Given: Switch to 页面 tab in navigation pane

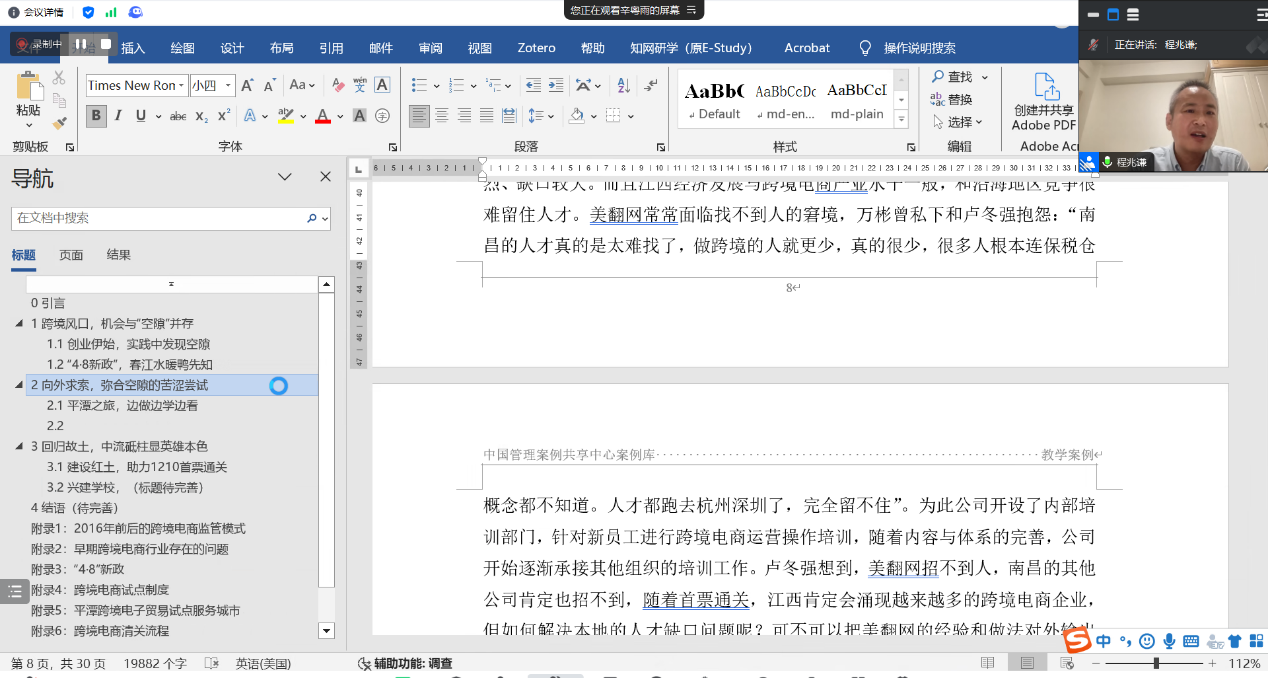Looking at the screenshot, I should pos(71,255).
